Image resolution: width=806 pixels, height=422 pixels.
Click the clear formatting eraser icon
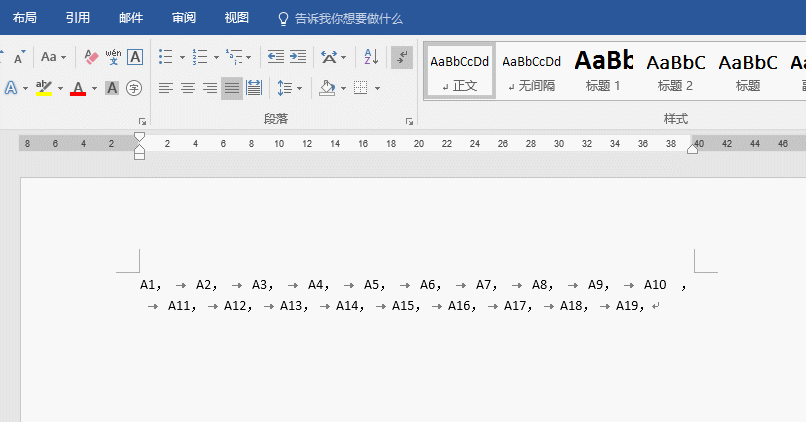pyautogui.click(x=91, y=57)
